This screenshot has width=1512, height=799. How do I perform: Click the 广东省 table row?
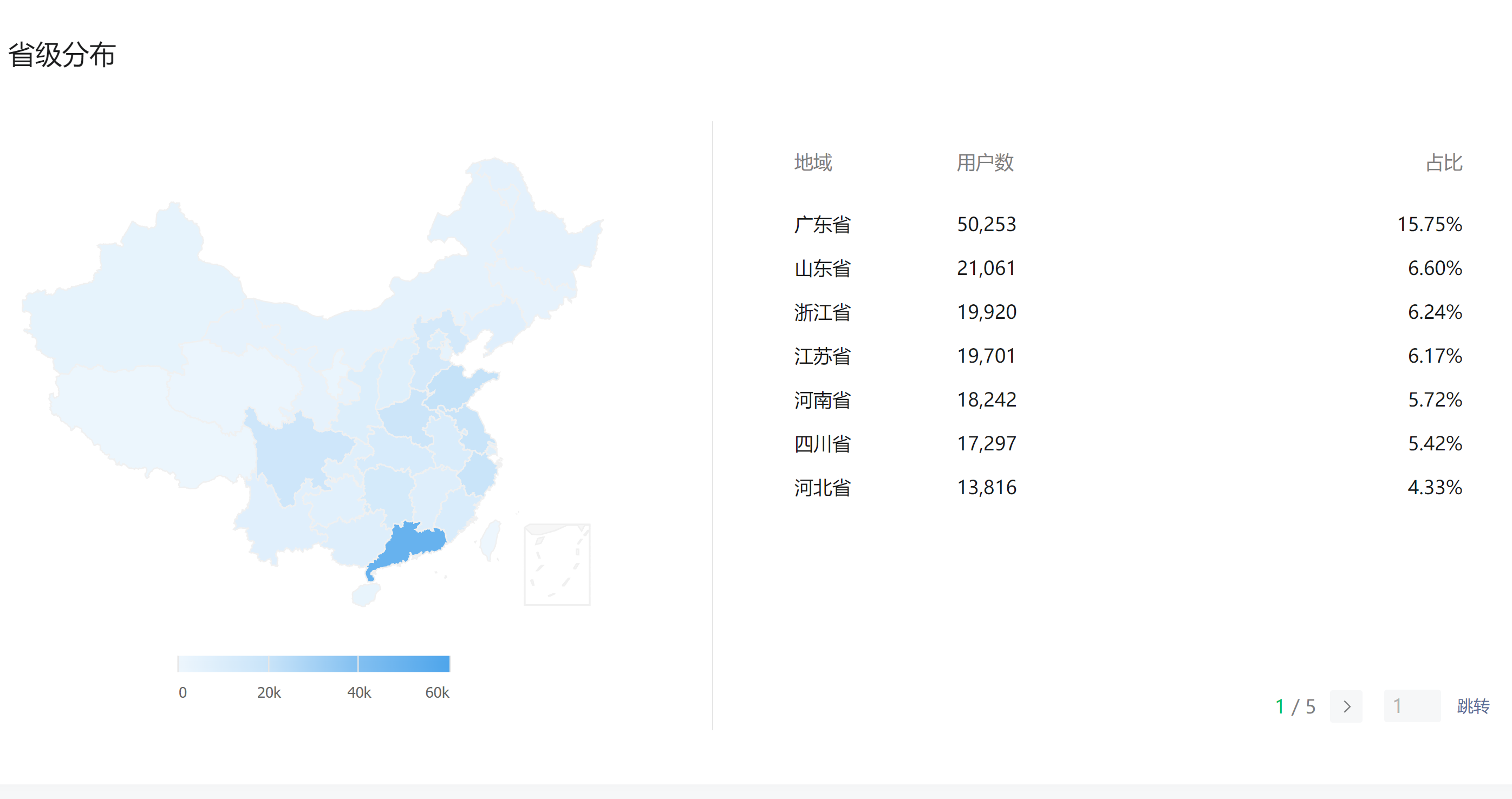822,224
